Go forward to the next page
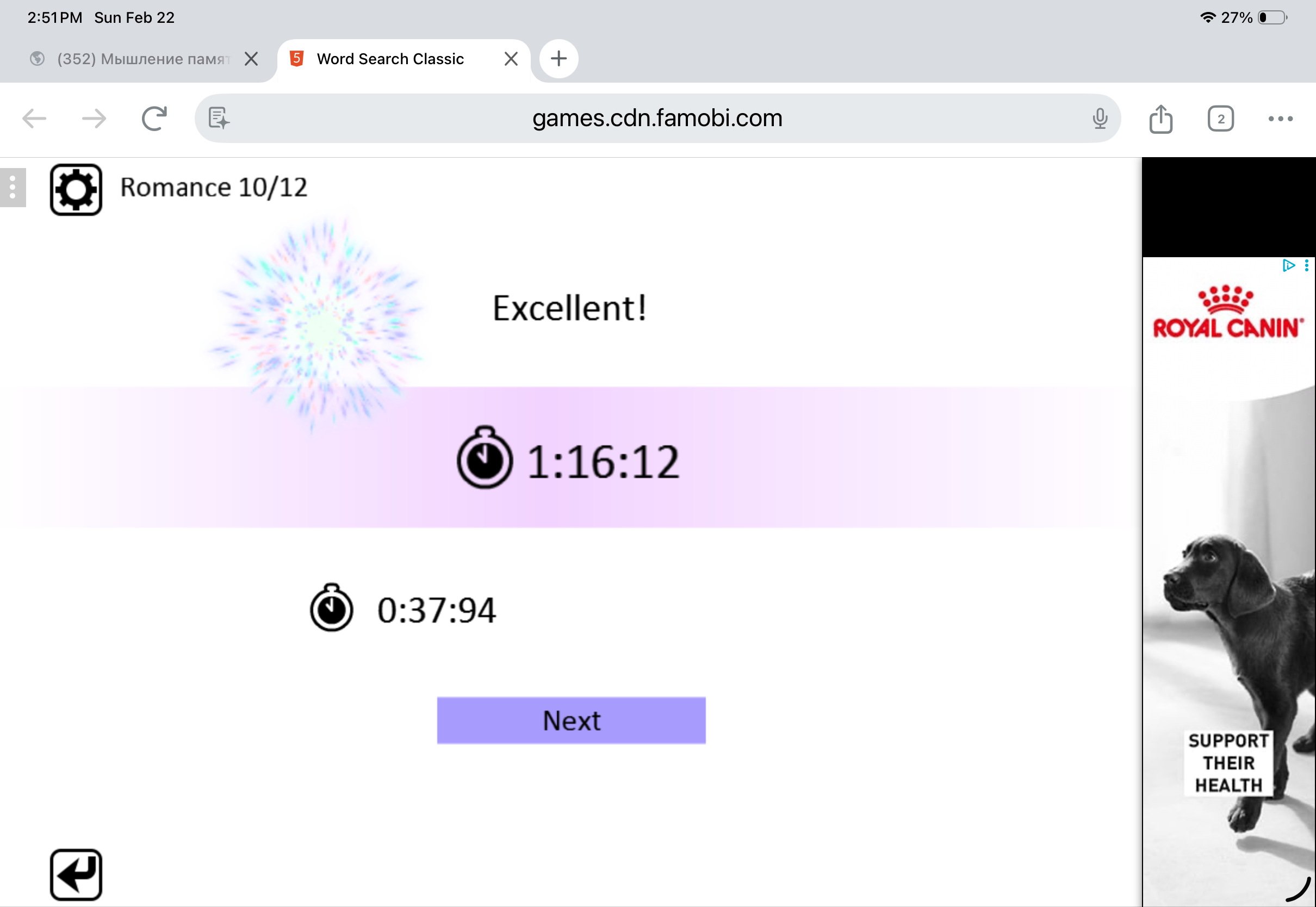The height and width of the screenshot is (907, 1316). point(94,119)
